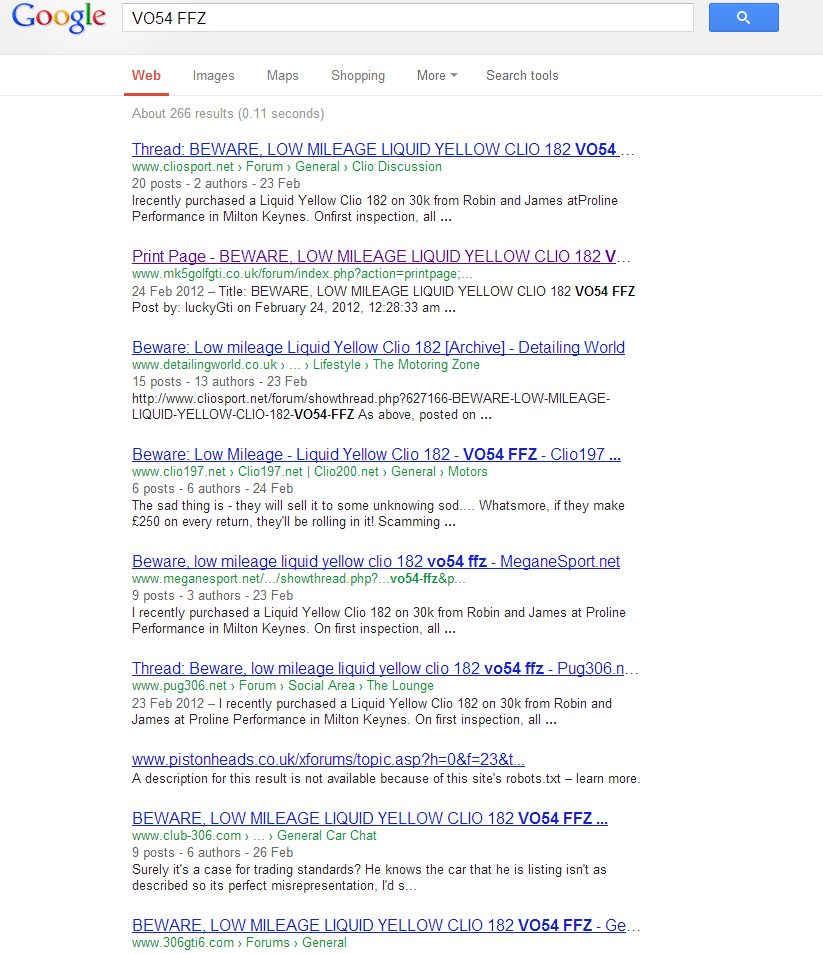Screen dimensions: 823x954
Task: Open Search tools options
Action: click(522, 76)
